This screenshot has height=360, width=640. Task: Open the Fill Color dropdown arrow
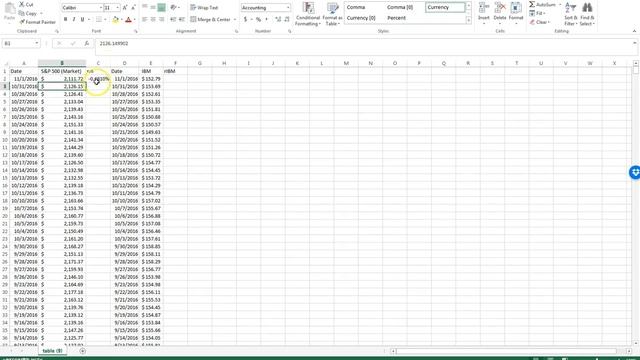(x=122, y=19)
